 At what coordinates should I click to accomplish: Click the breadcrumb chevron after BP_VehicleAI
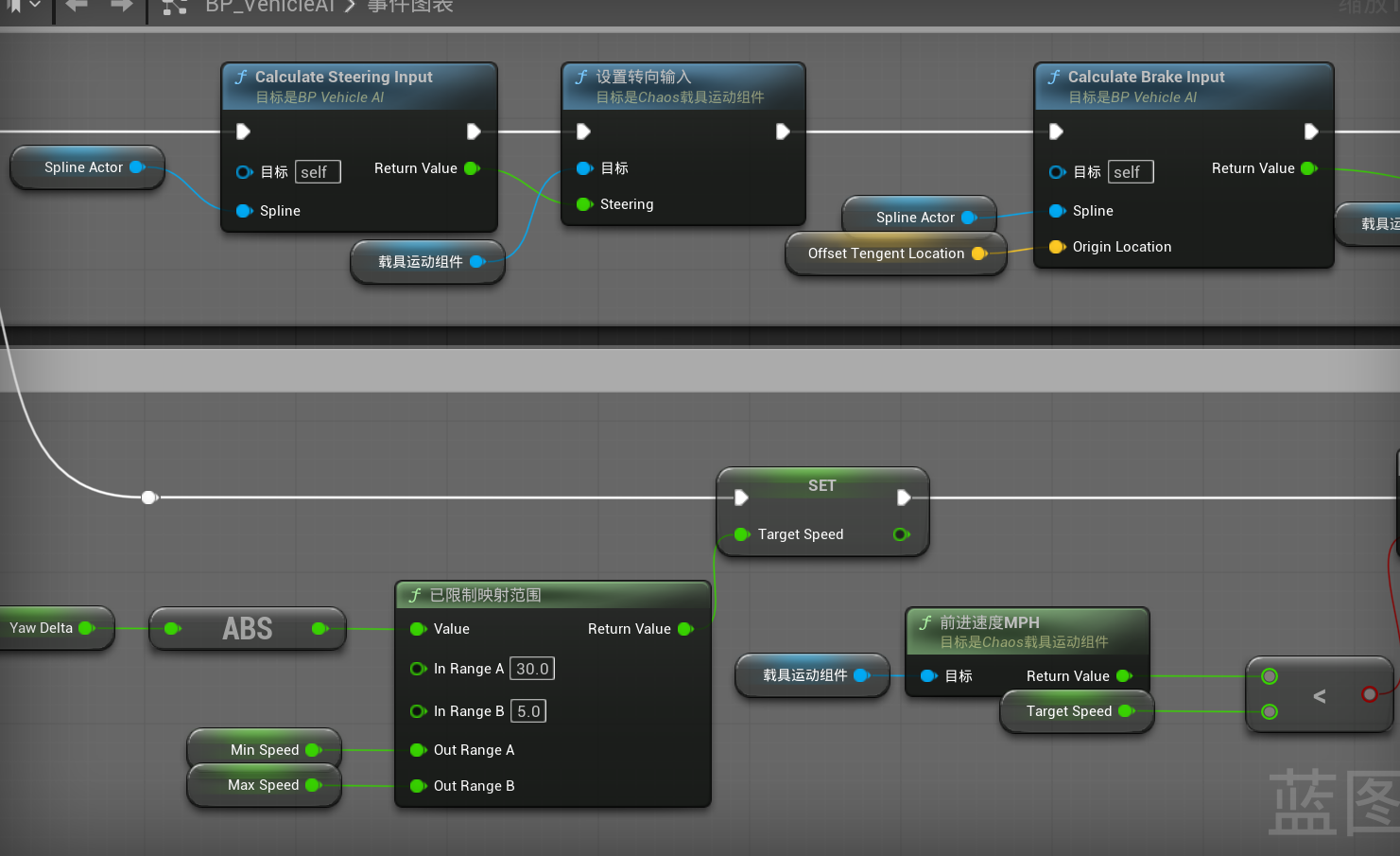350,7
